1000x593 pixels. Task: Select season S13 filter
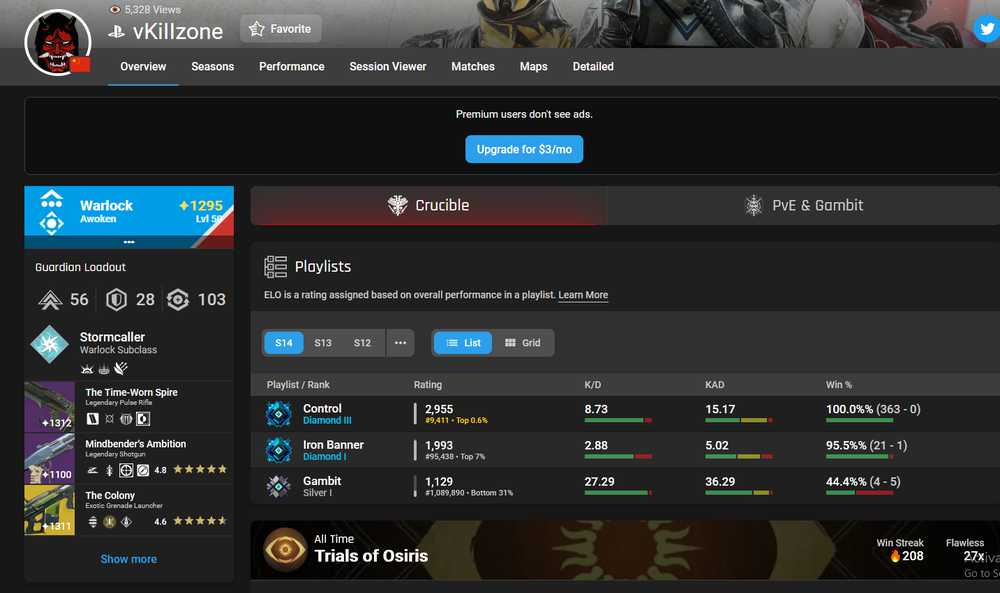click(x=323, y=343)
